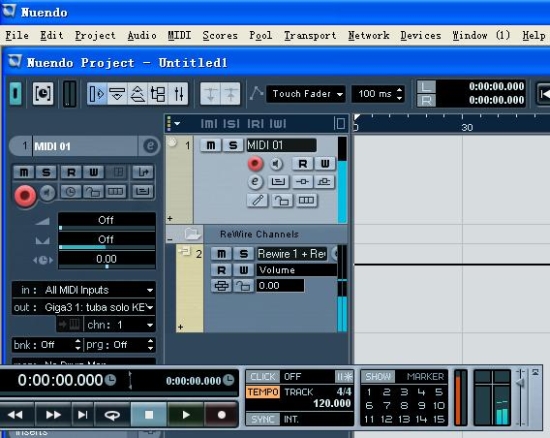This screenshot has height=438, width=550.
Task: Toggle Constrain Delay Compensation button
Action: pyautogui.click(x=43, y=93)
